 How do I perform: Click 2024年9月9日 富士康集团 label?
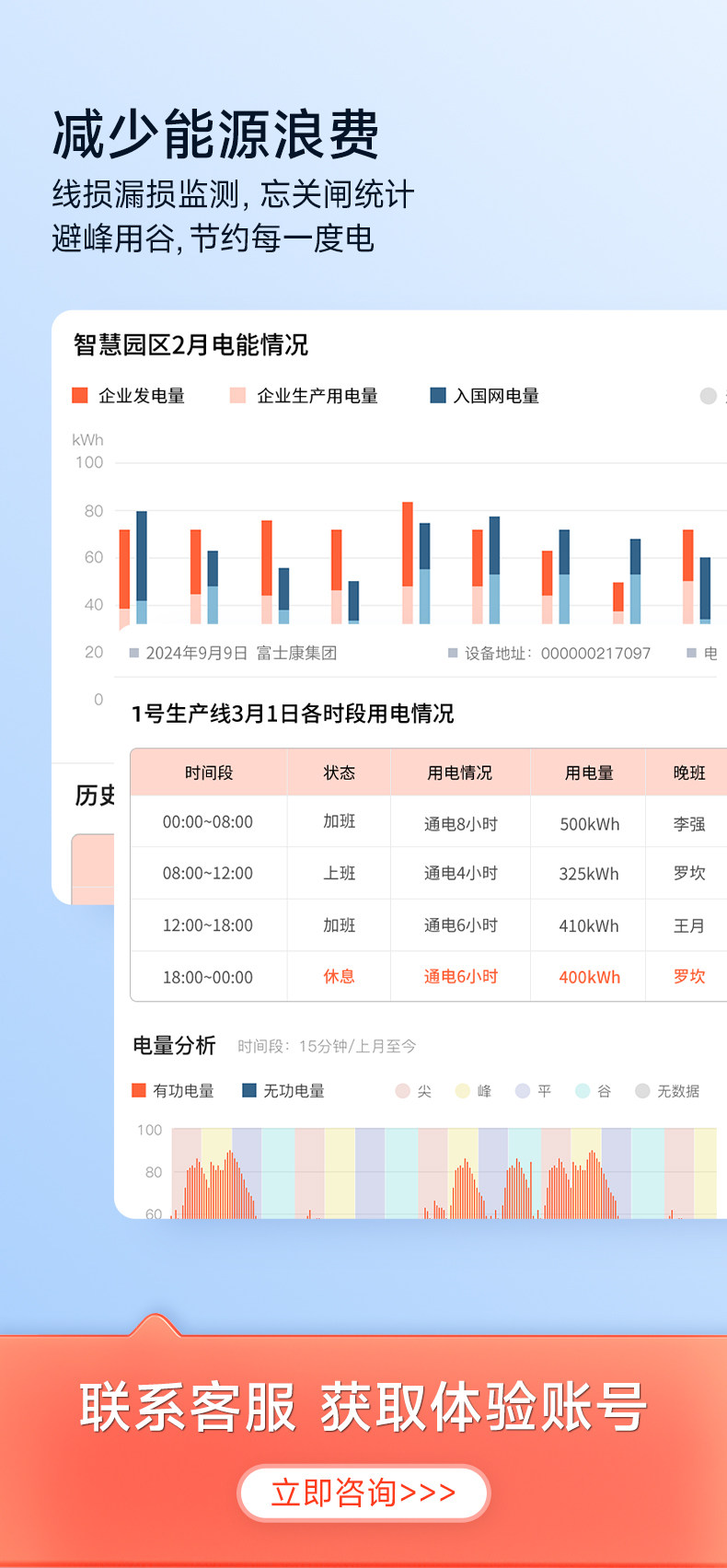tap(241, 653)
